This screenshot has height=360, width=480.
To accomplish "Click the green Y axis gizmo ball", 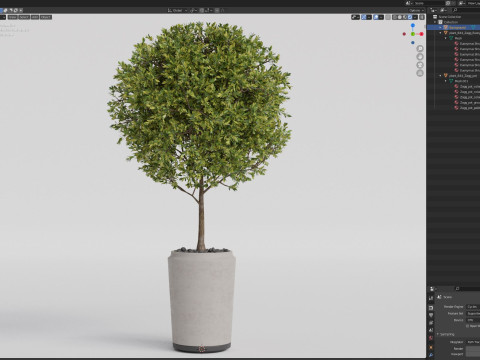I will pos(413,34).
